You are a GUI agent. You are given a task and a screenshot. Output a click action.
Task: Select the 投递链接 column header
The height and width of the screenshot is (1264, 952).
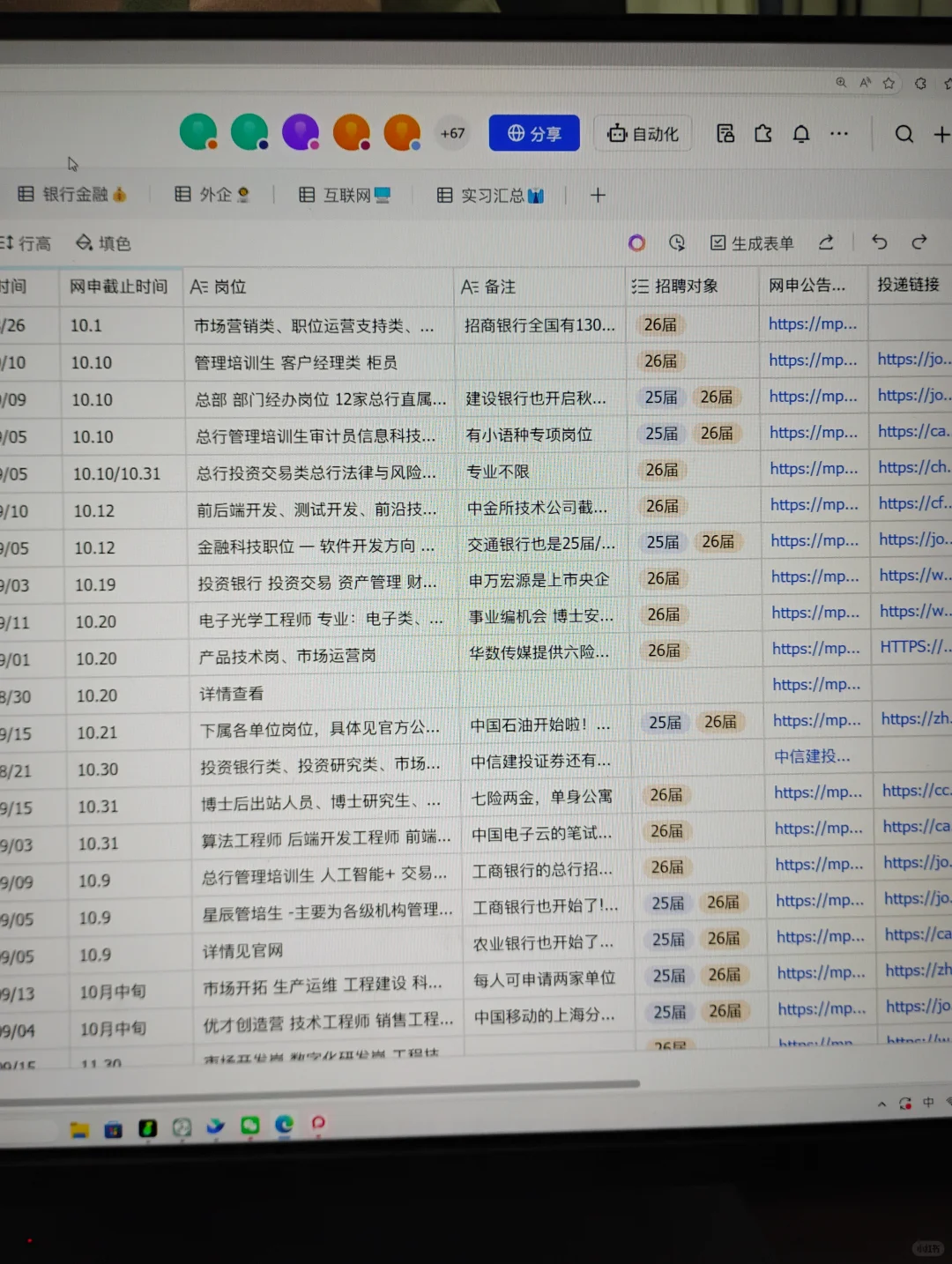pyautogui.click(x=911, y=284)
